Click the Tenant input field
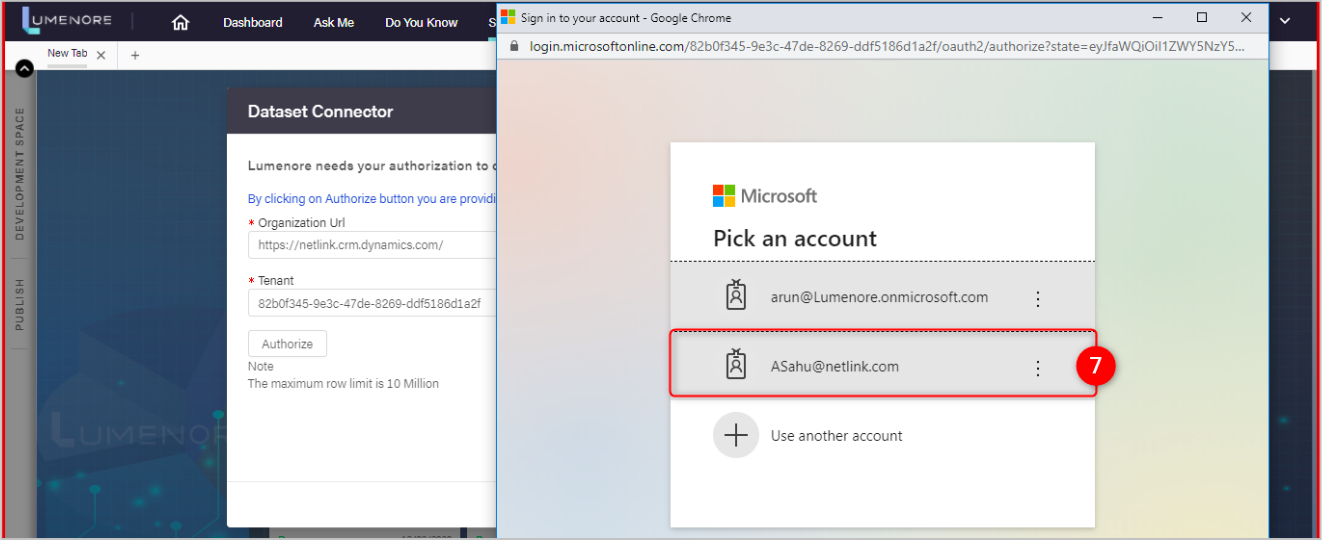1322x541 pixels. (x=371, y=303)
